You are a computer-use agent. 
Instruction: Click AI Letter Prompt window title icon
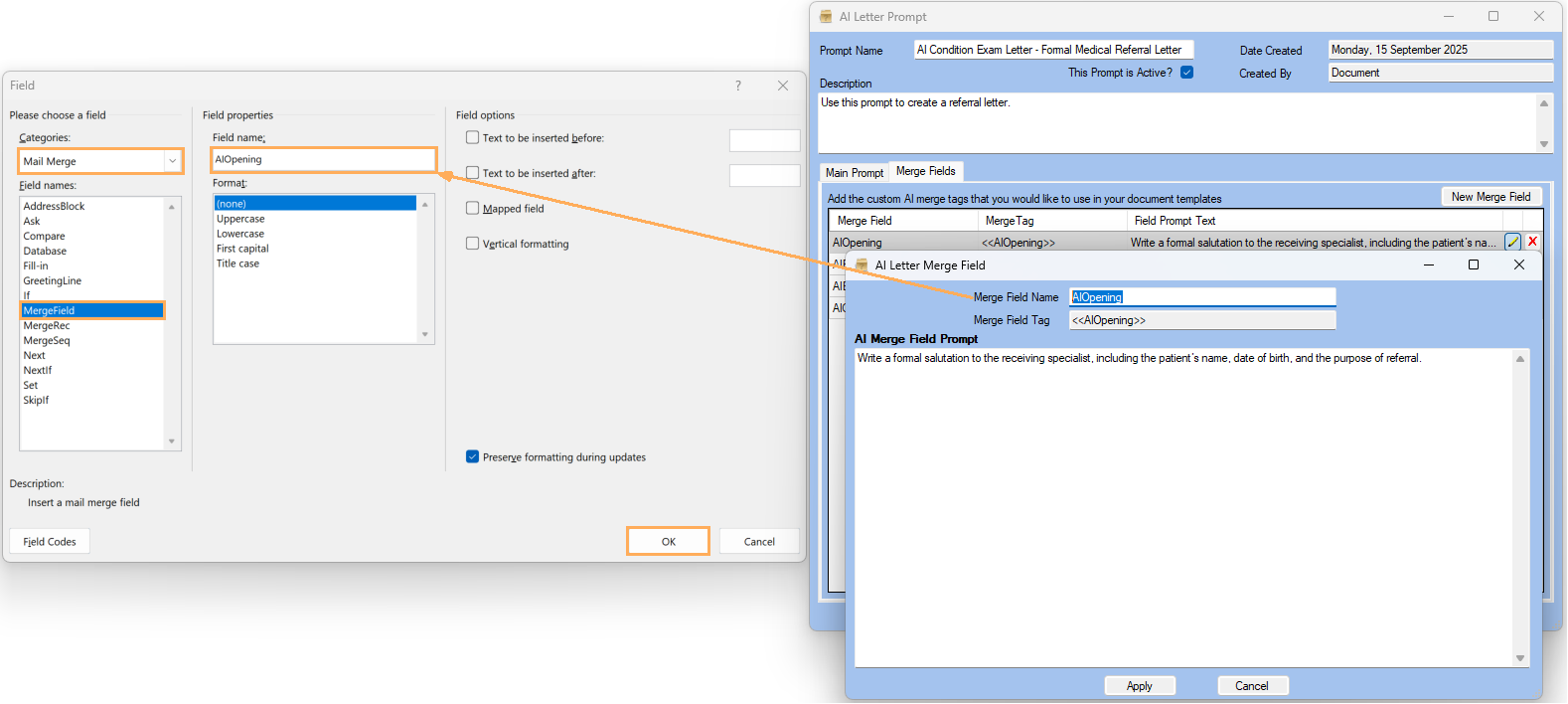[826, 17]
